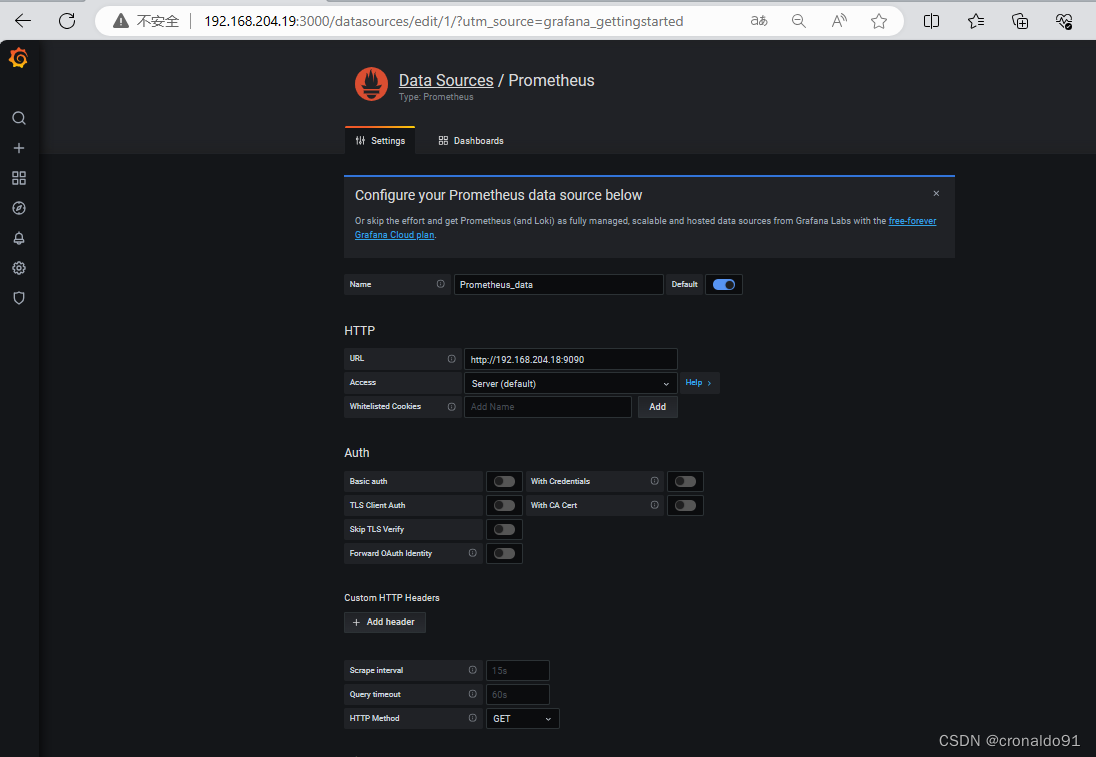Show info tooltip for With Credentials

pyautogui.click(x=654, y=481)
